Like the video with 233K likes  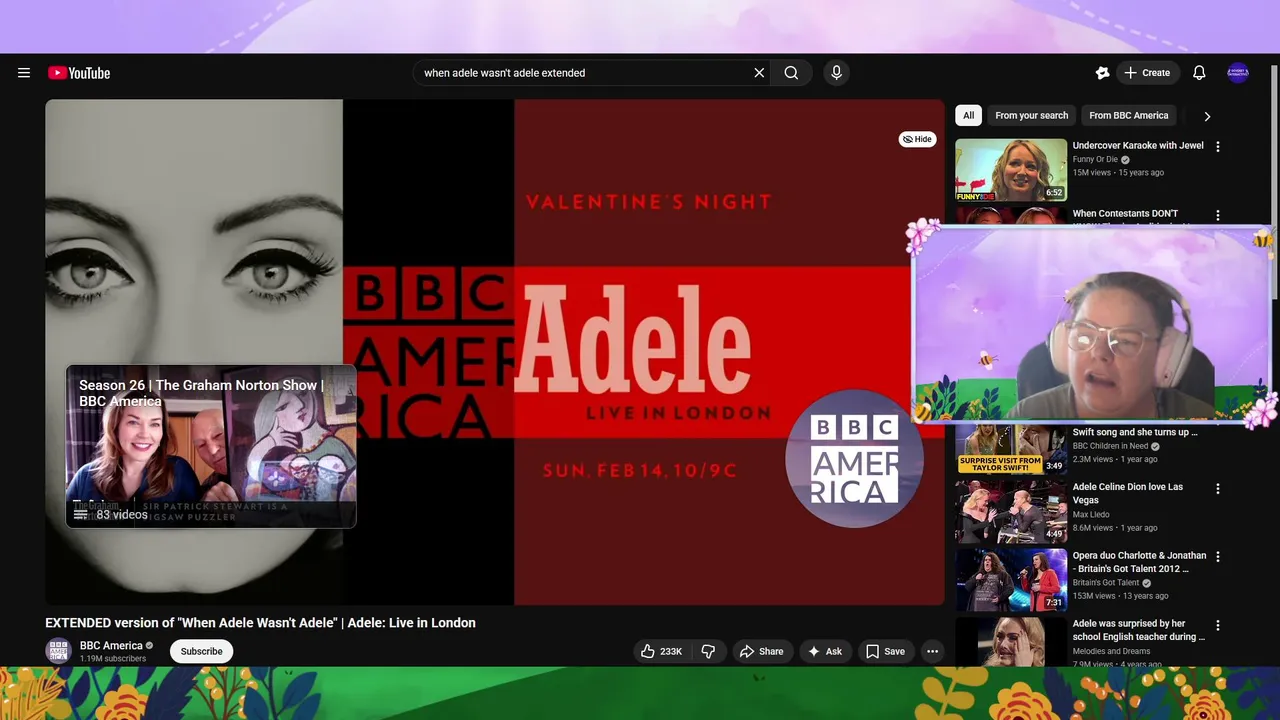(661, 651)
